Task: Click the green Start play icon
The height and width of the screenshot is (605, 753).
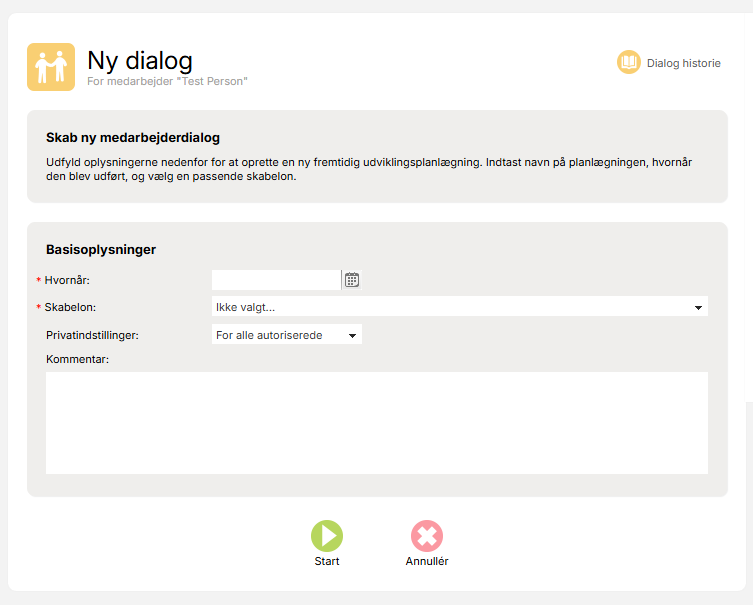Action: coord(327,536)
